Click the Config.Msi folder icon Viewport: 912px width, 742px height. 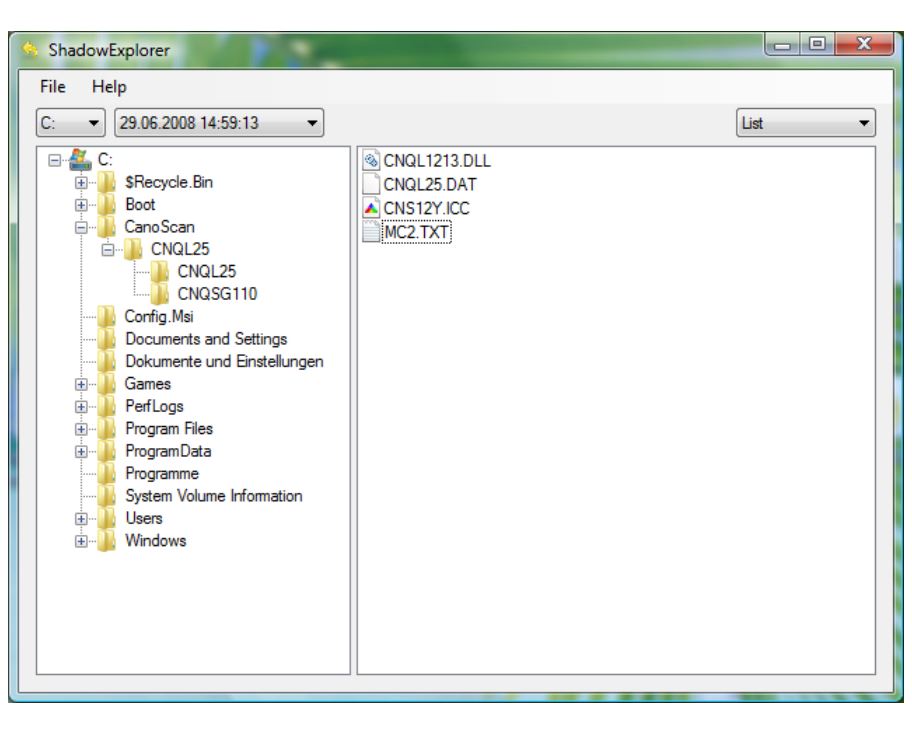106,317
